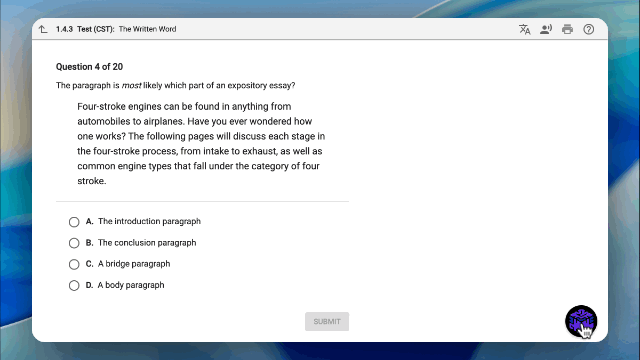This screenshot has height=360, width=640.
Task: Click the back-up arrow icon in header
Action: click(43, 29)
